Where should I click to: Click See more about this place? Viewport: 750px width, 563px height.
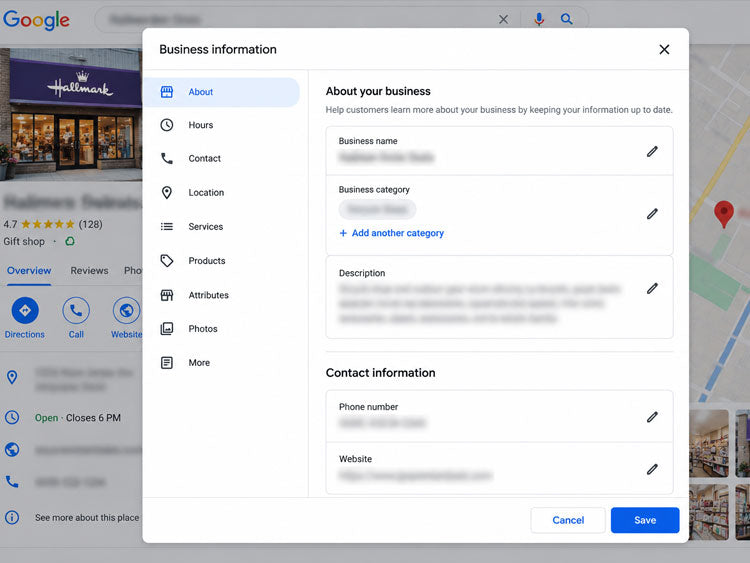point(87,518)
